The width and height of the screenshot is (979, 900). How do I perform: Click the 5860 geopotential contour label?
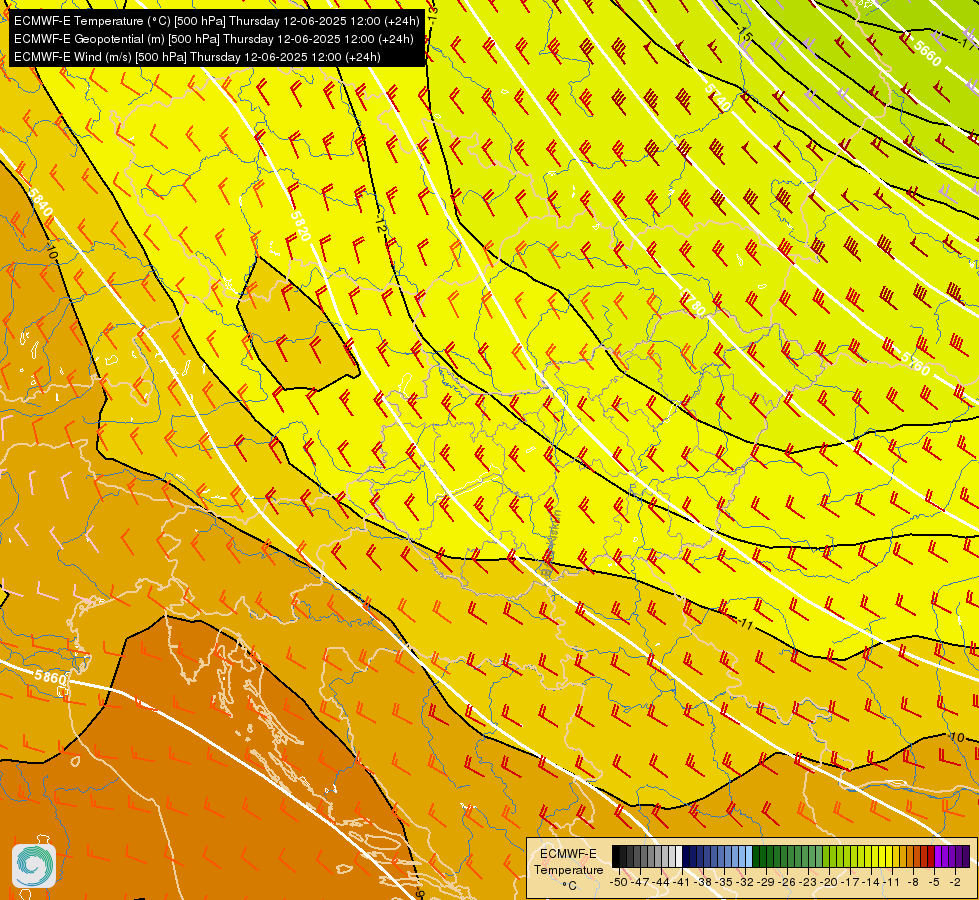tap(51, 677)
